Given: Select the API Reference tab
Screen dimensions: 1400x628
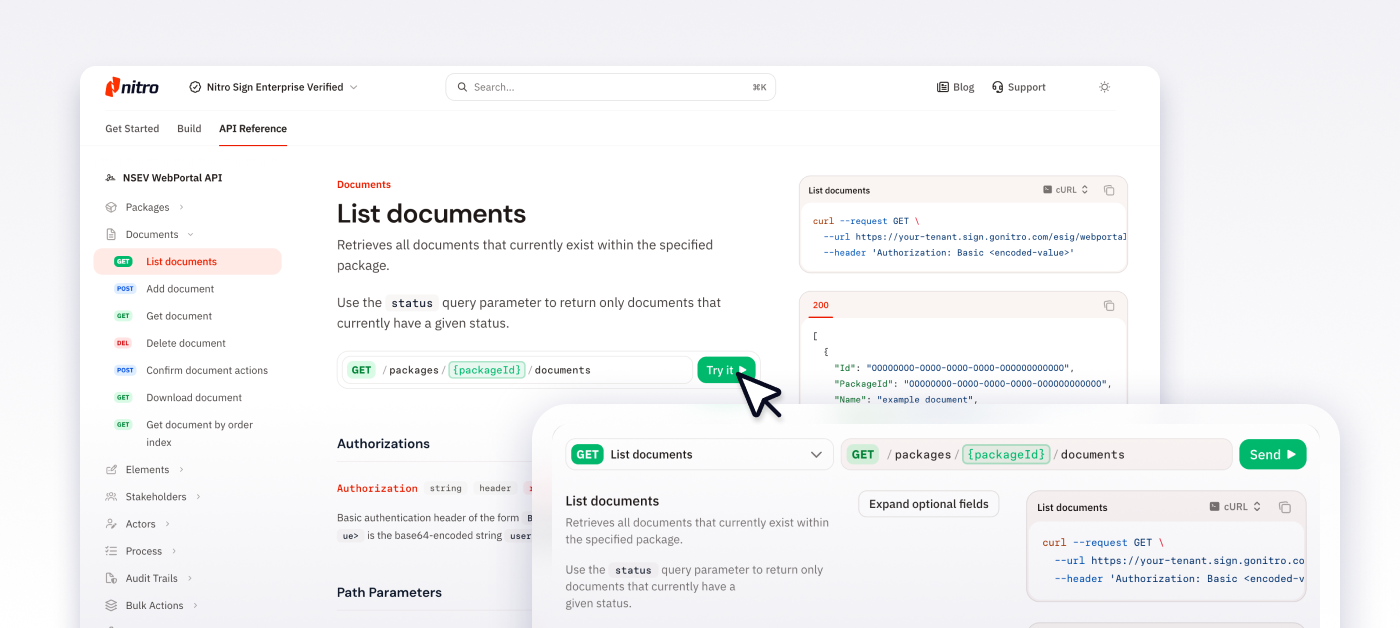Looking at the screenshot, I should pos(253,128).
